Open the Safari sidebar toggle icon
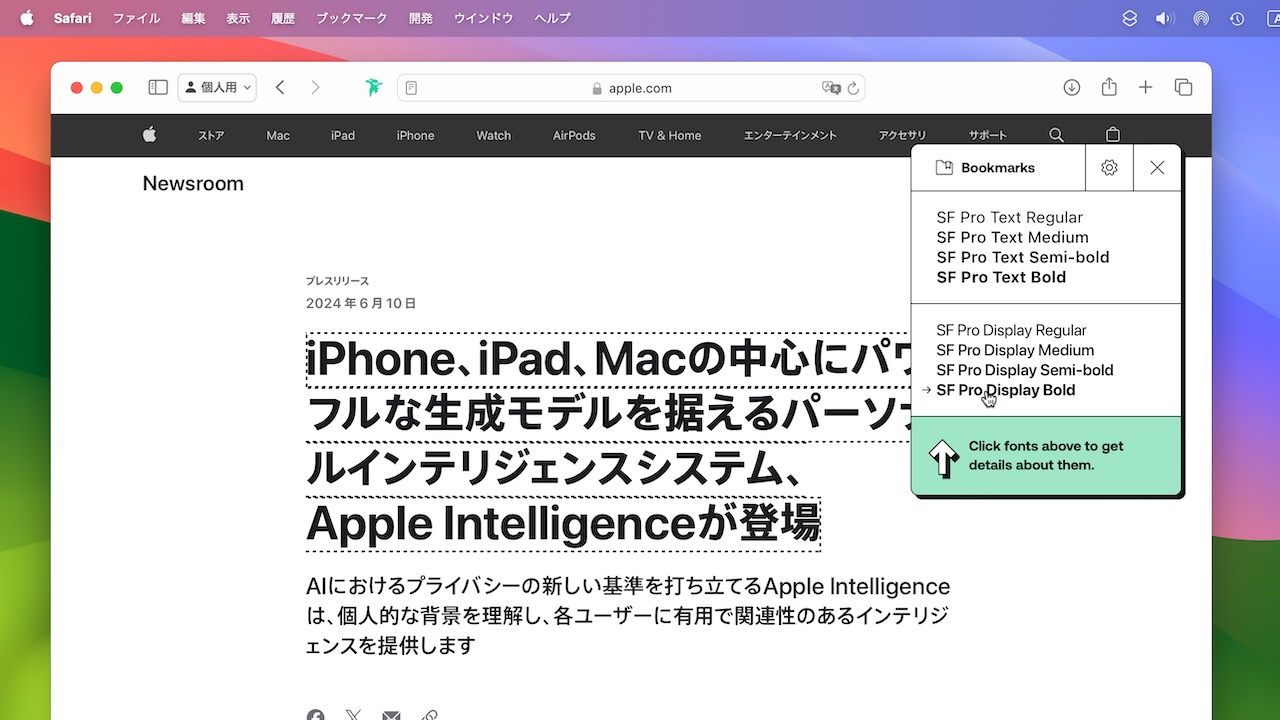The height and width of the screenshot is (720, 1280). click(158, 88)
